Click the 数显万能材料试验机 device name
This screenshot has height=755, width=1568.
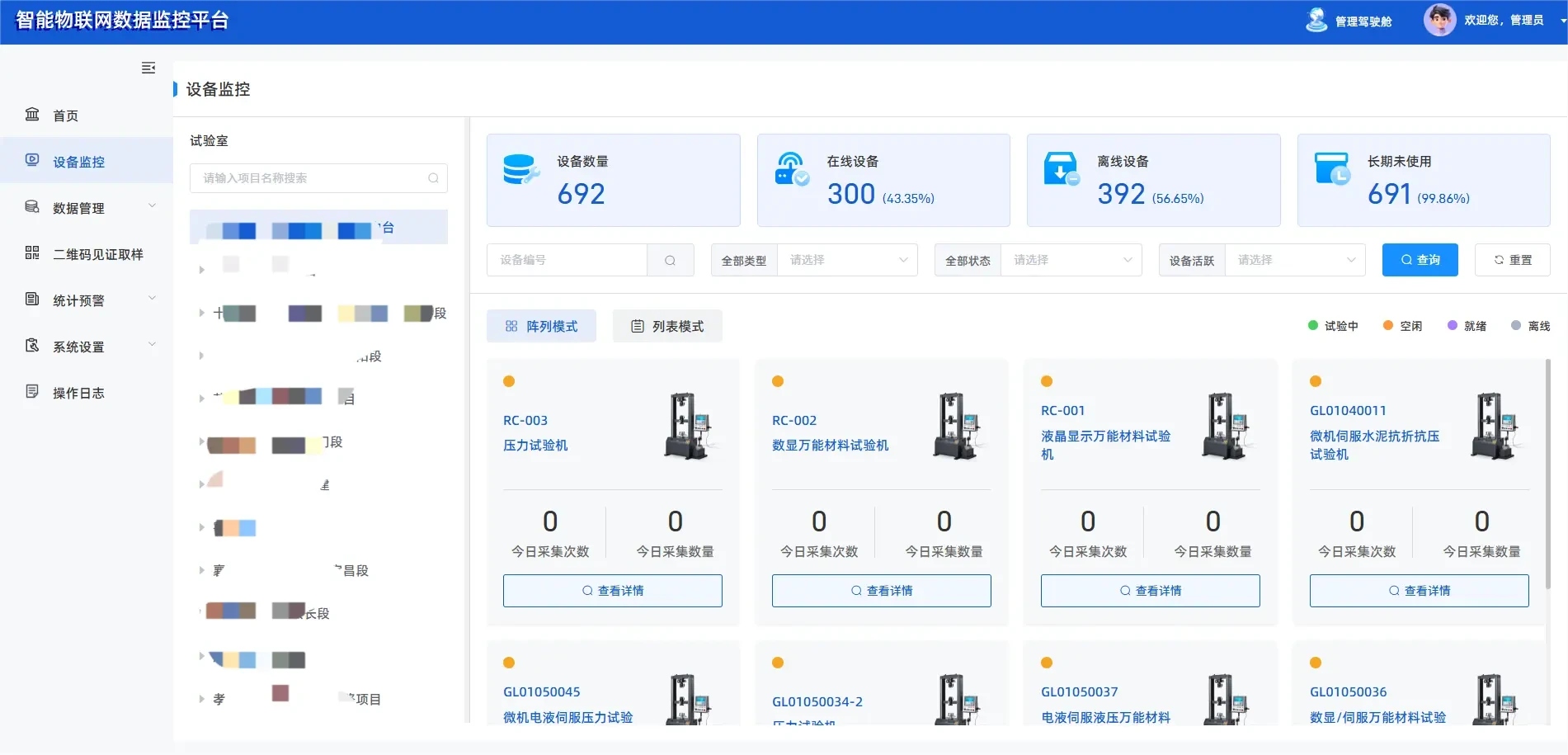[x=831, y=445]
